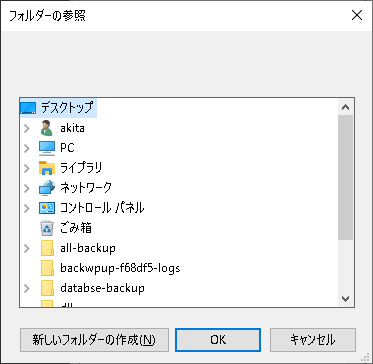
Task: Select the ライブラリ label
Action: (81, 168)
